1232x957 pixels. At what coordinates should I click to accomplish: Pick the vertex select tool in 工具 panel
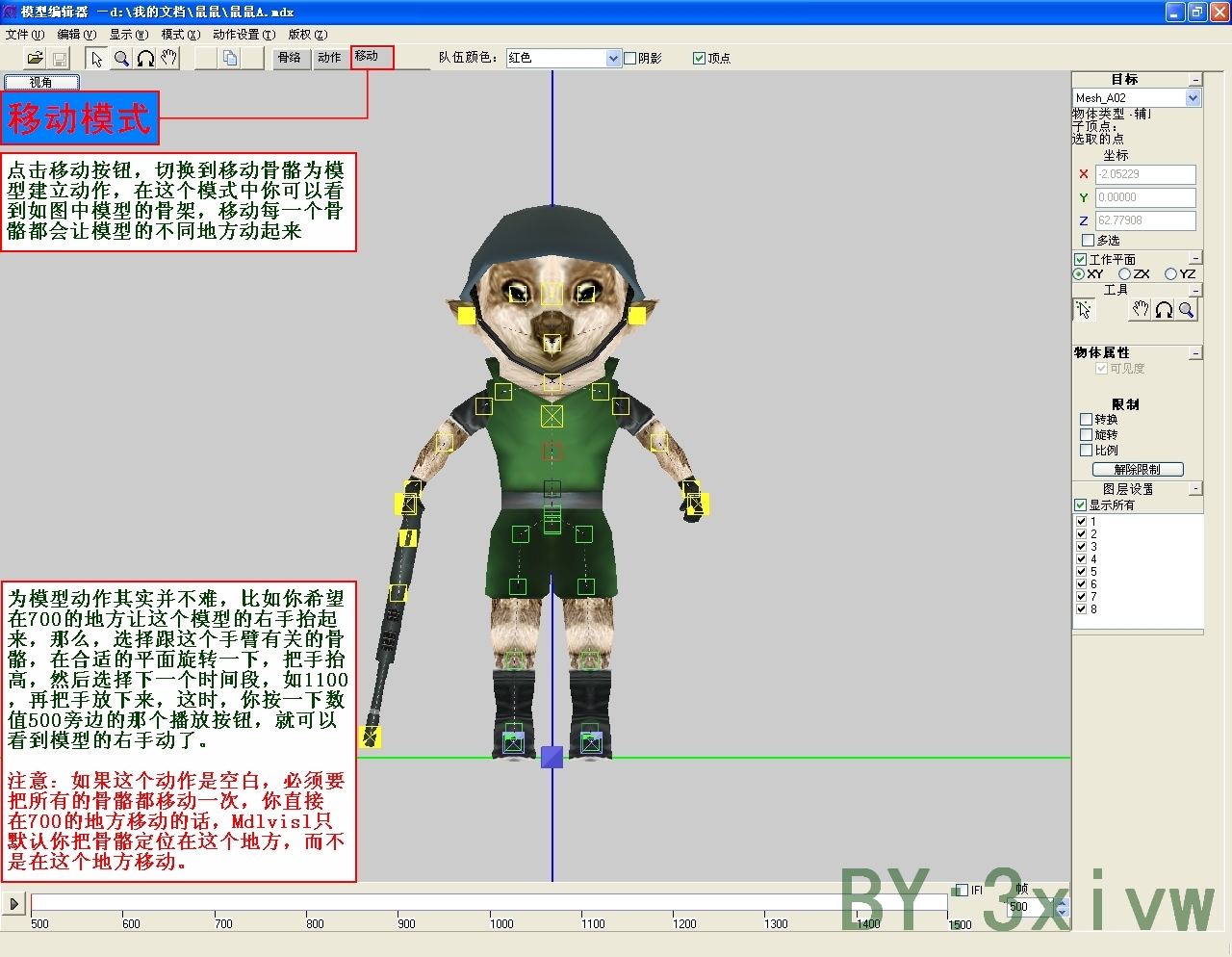click(1085, 309)
